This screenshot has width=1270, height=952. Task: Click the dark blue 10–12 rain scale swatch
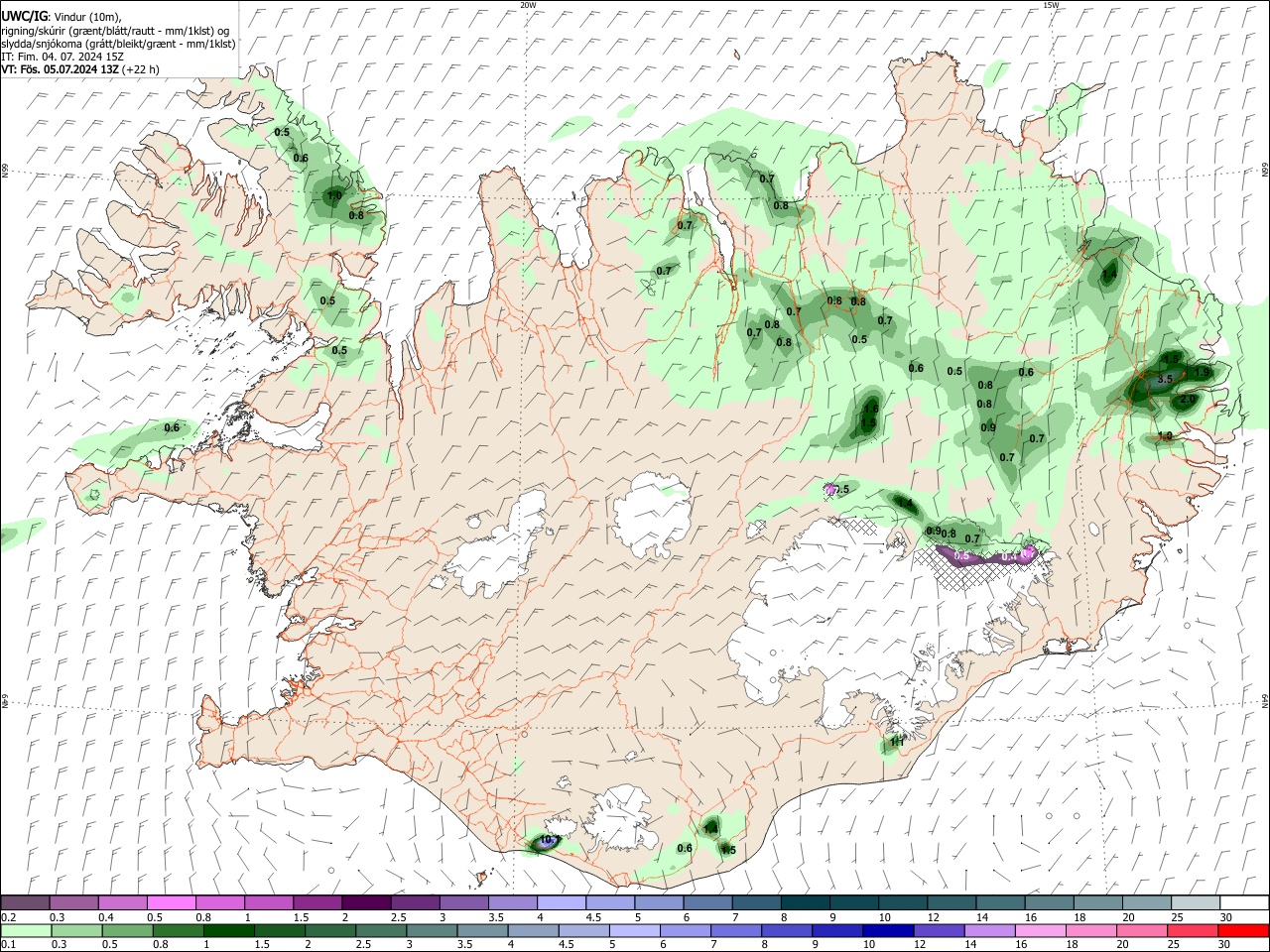(x=886, y=930)
